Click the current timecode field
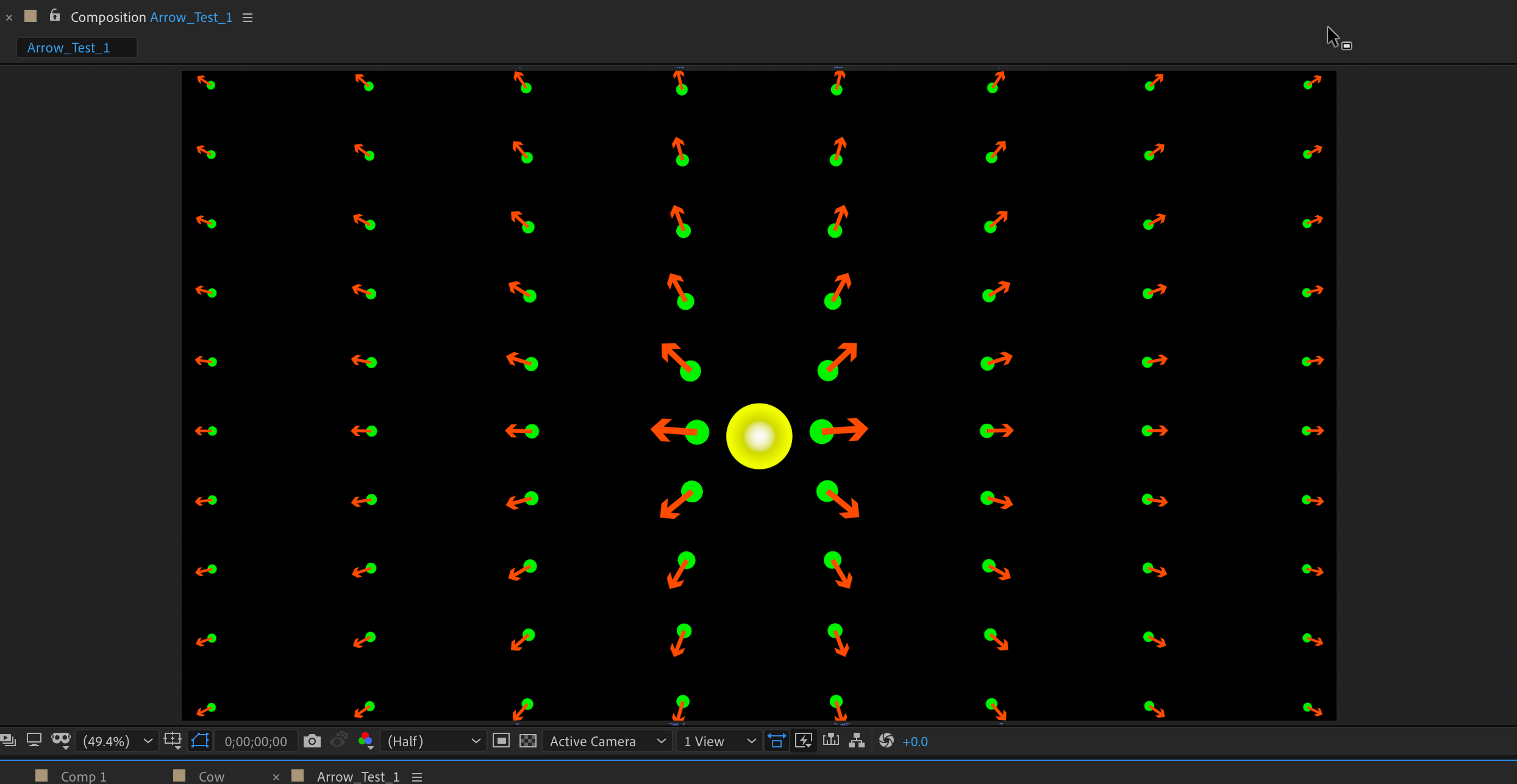 [x=256, y=741]
